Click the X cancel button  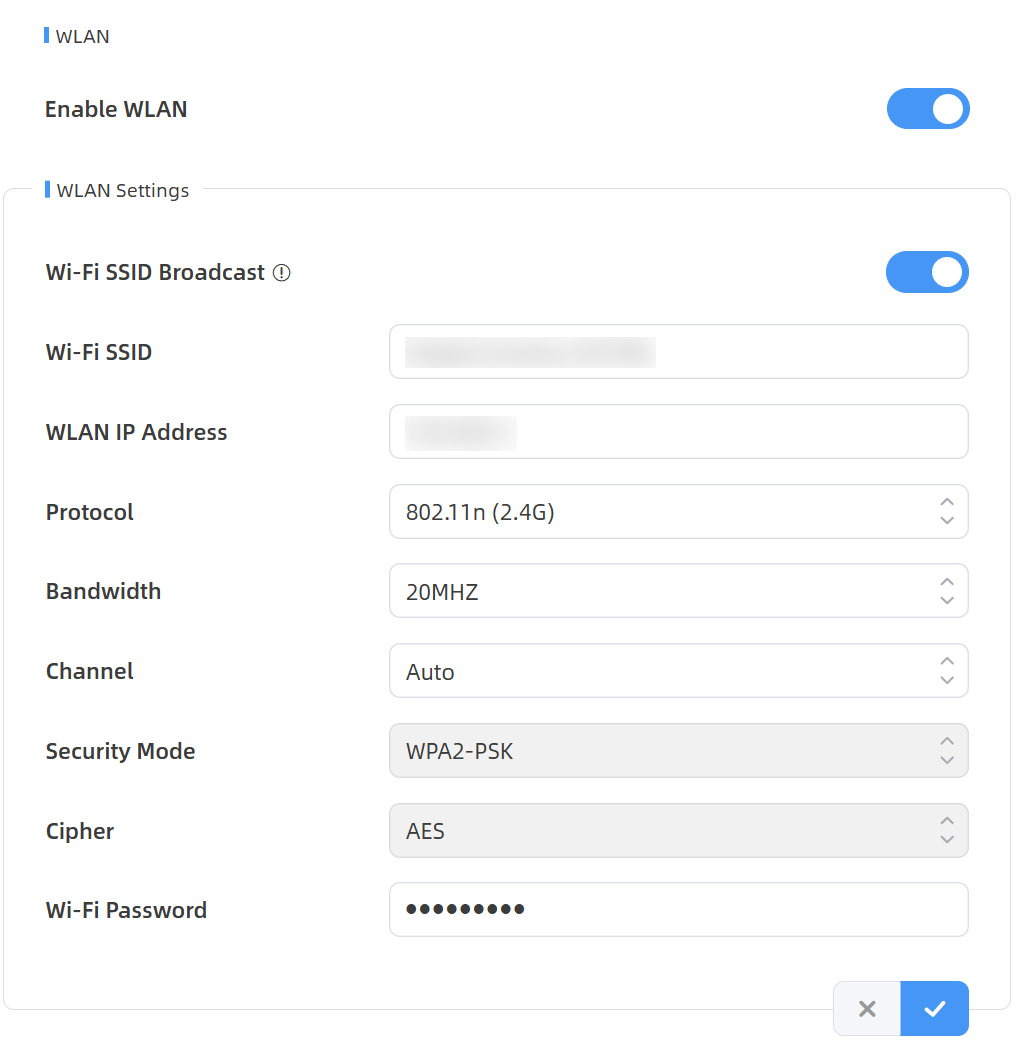click(867, 1008)
